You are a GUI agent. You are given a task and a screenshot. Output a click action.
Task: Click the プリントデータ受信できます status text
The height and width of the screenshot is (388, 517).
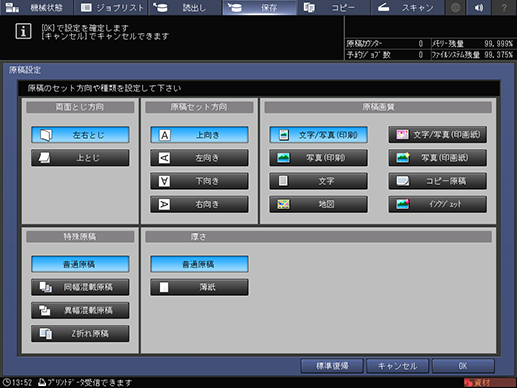click(90, 383)
